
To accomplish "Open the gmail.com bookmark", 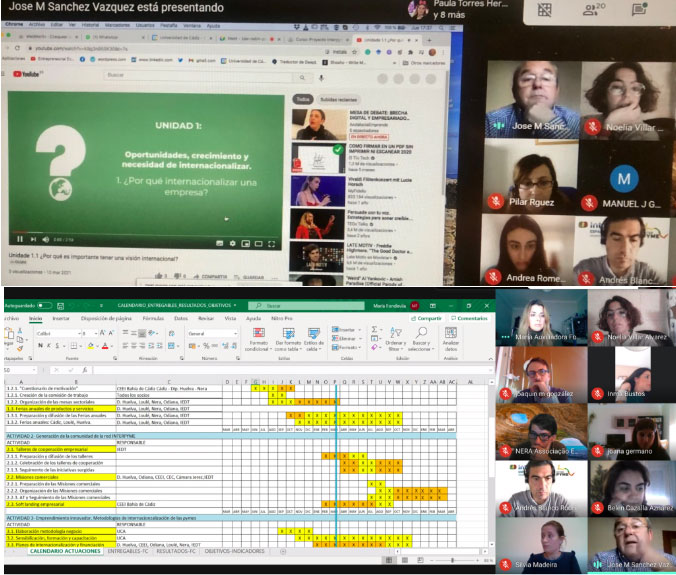I will click(202, 60).
